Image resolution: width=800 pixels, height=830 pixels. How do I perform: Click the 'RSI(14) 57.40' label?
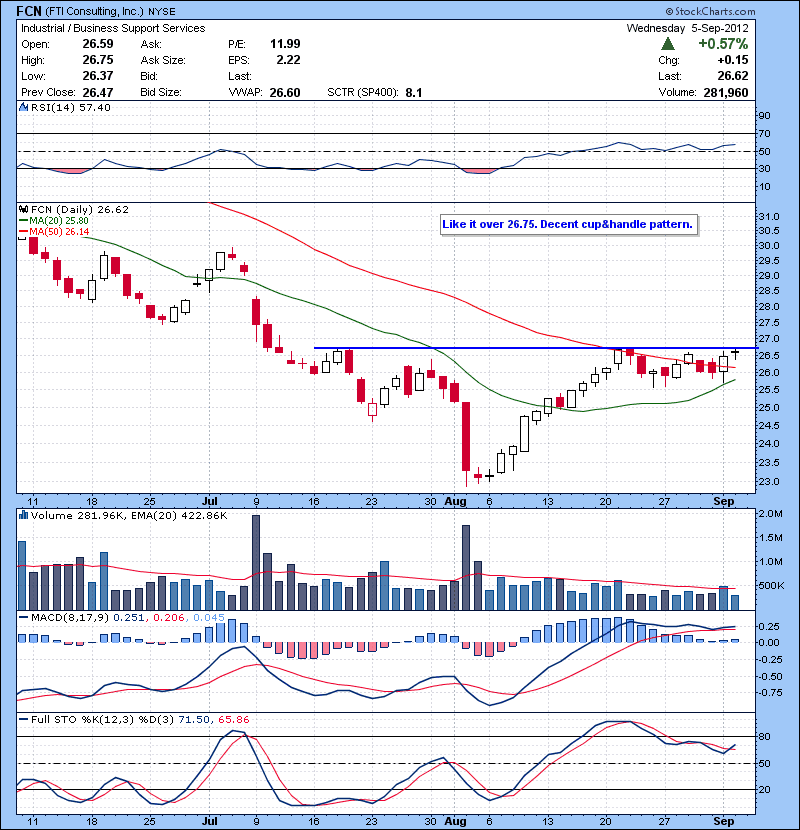[71, 107]
